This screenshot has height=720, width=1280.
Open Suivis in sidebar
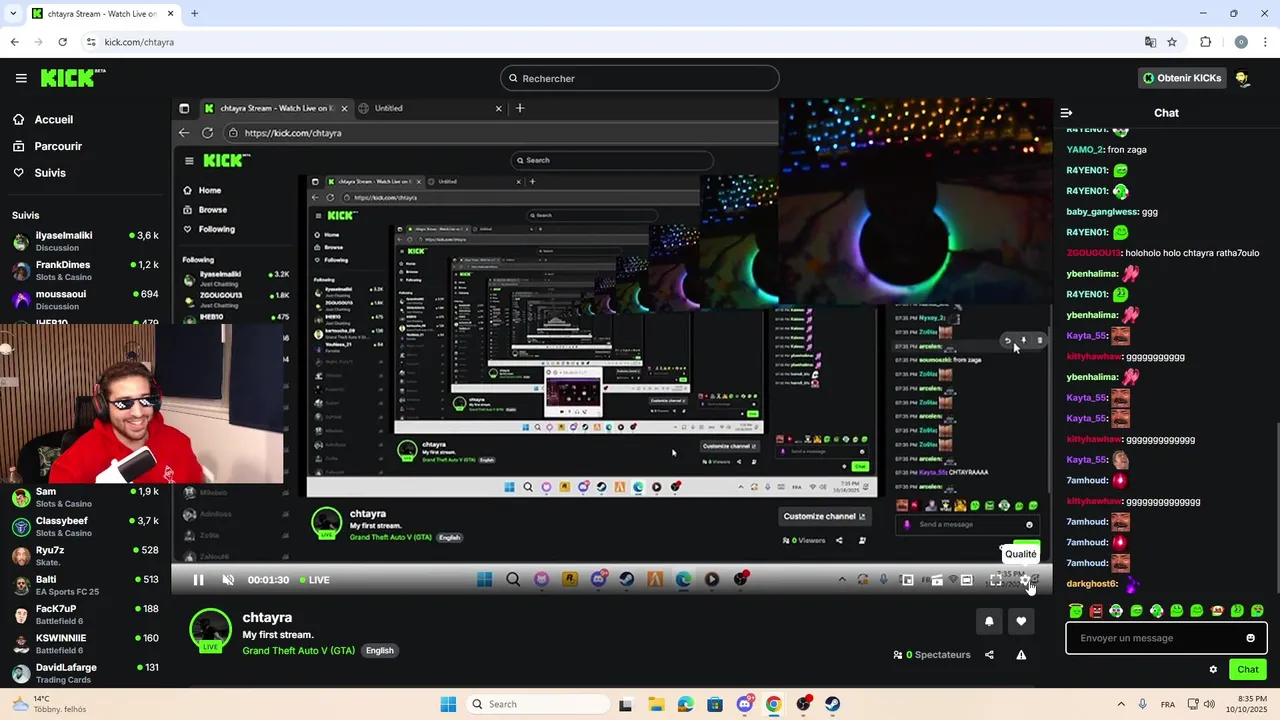[39, 173]
